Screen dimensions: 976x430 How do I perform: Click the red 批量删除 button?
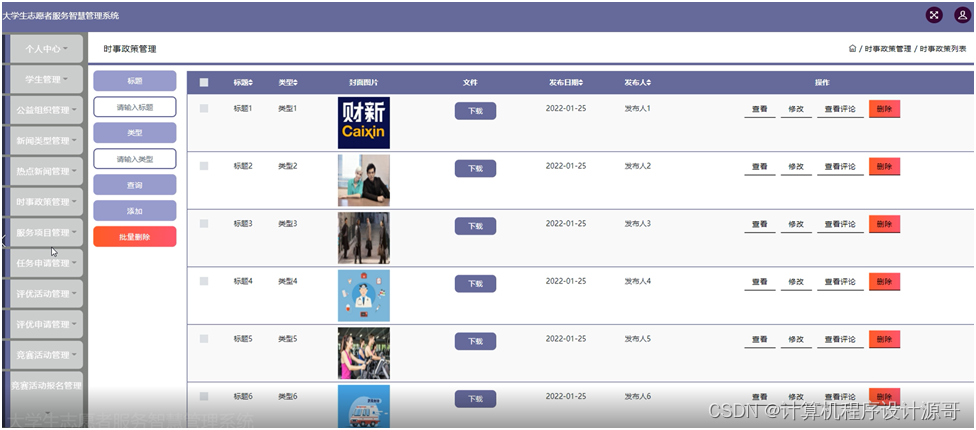tap(134, 237)
